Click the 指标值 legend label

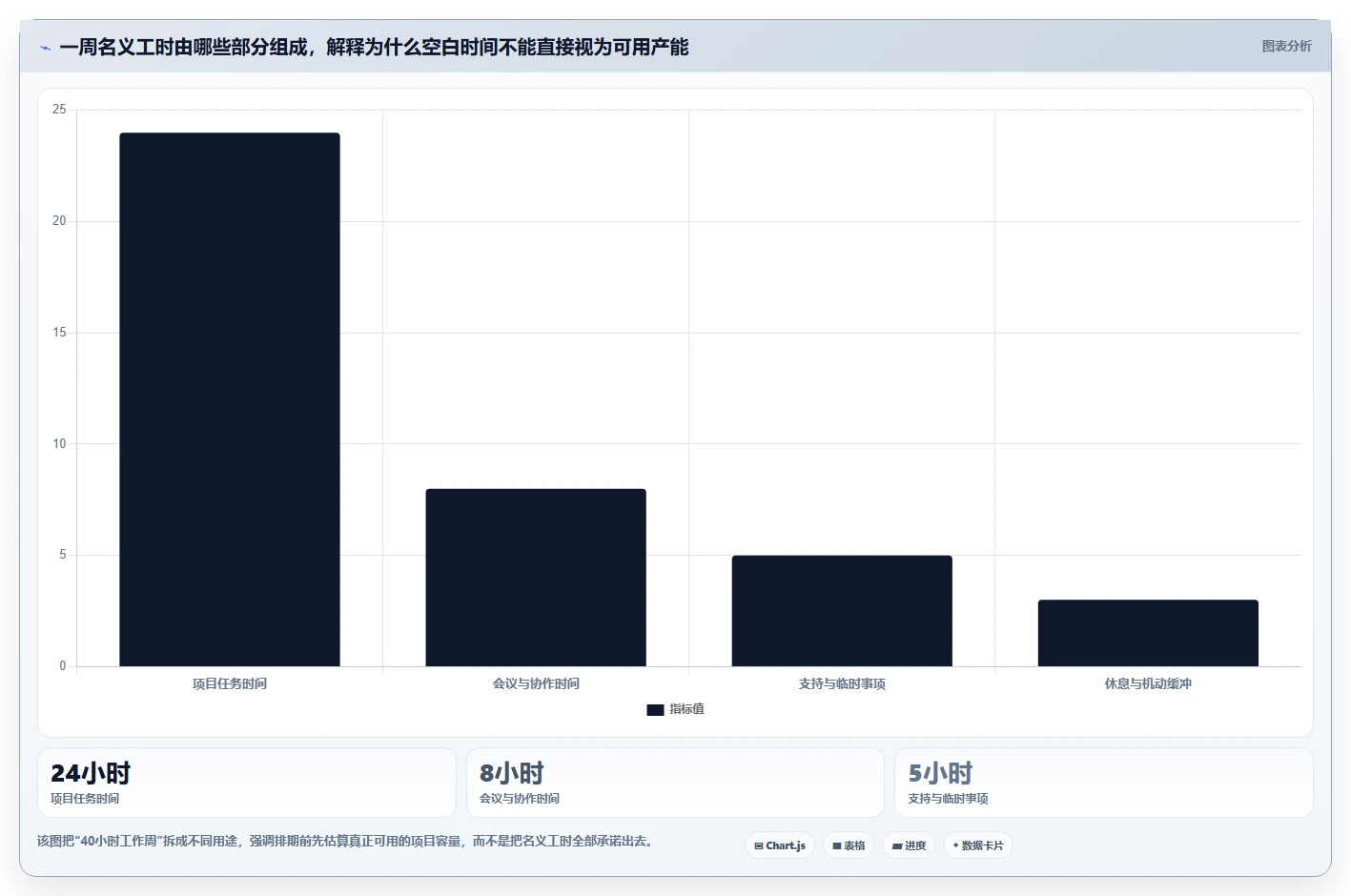pos(686,709)
